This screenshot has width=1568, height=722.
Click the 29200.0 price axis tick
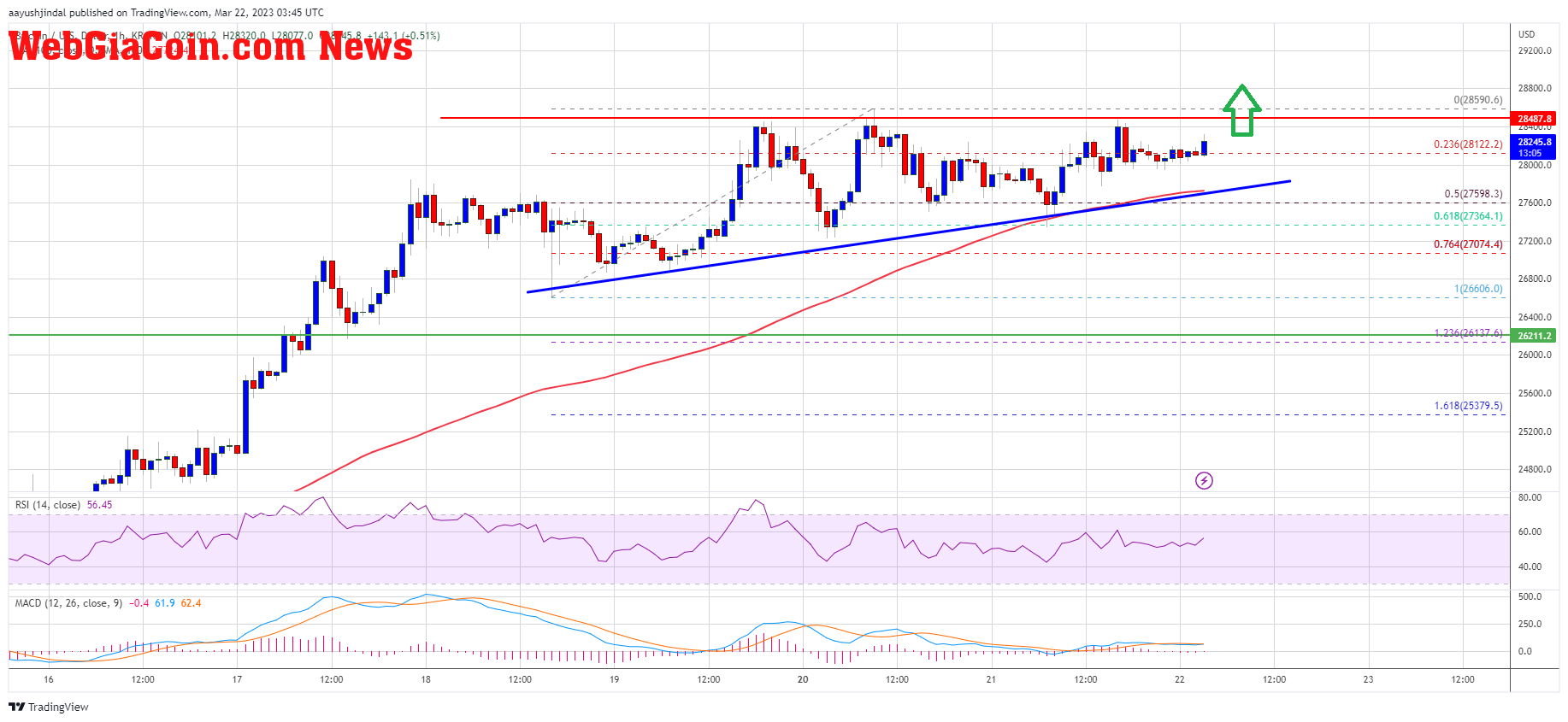(x=1535, y=50)
